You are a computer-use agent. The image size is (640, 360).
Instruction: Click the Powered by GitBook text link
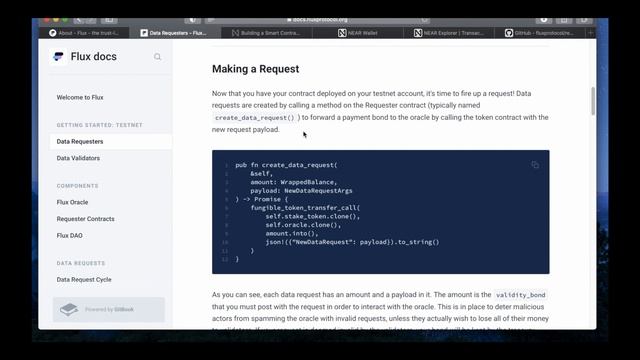[109, 309]
